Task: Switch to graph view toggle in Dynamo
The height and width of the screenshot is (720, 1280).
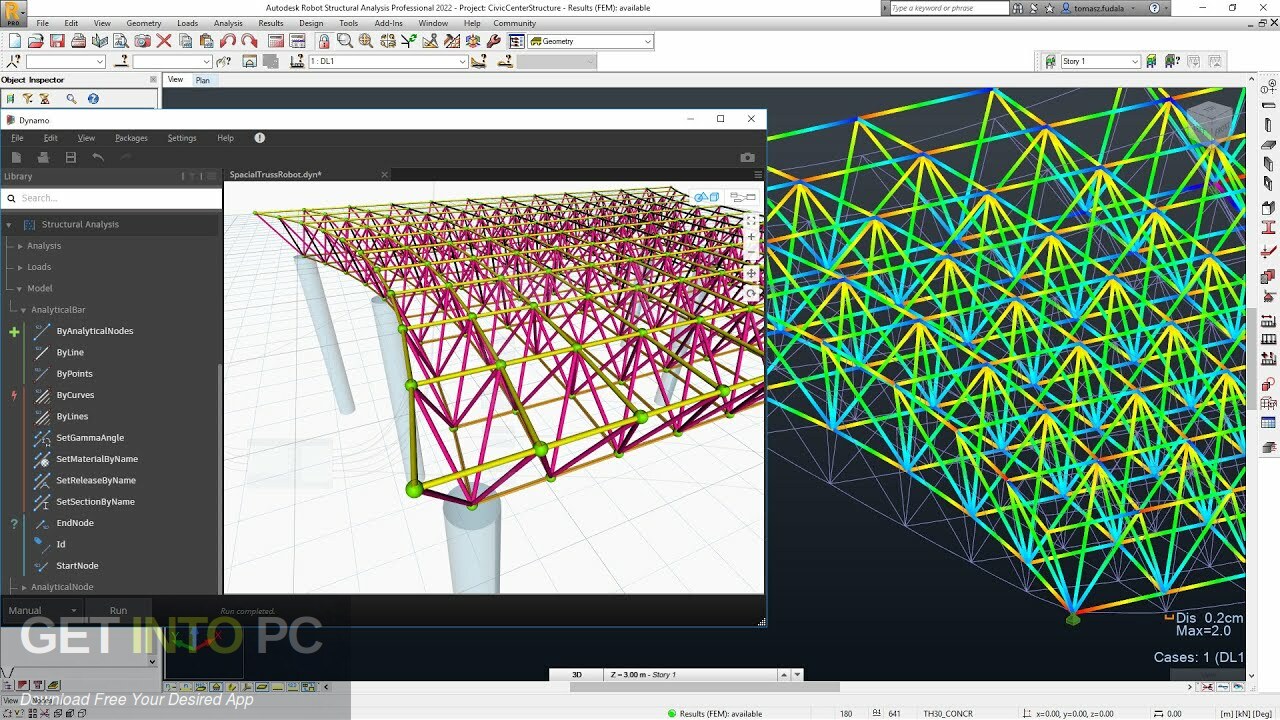Action: (741, 197)
